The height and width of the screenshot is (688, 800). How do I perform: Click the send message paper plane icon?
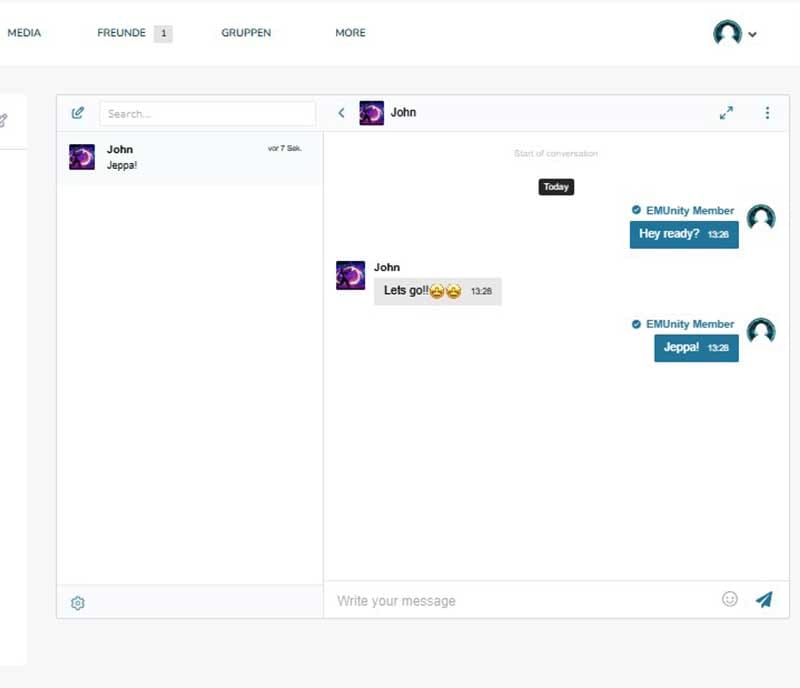point(764,599)
